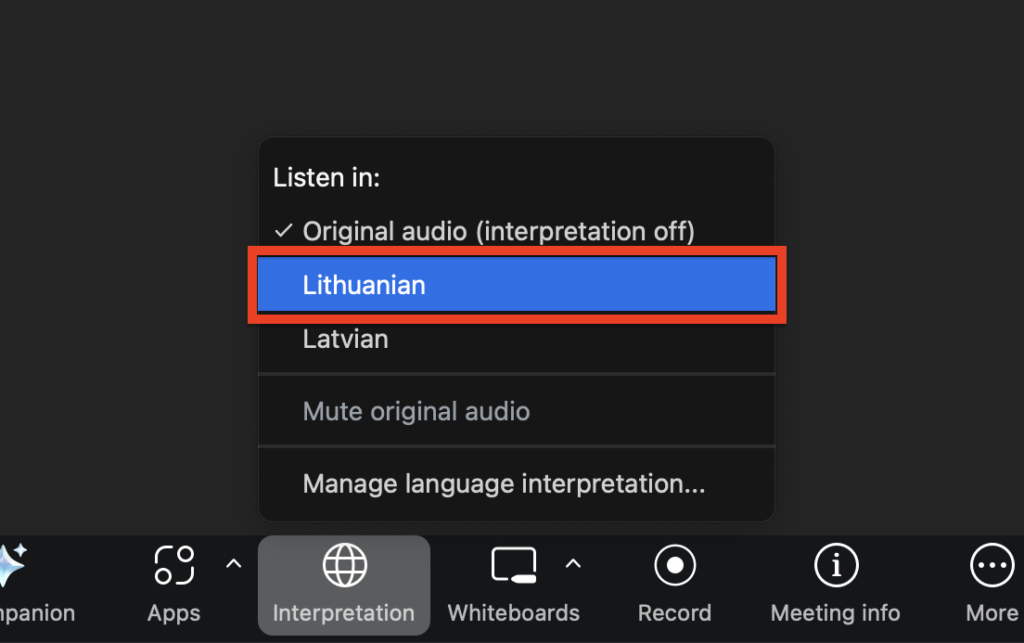The width and height of the screenshot is (1024, 643).
Task: Start recording with the Record icon
Action: pyautogui.click(x=675, y=566)
